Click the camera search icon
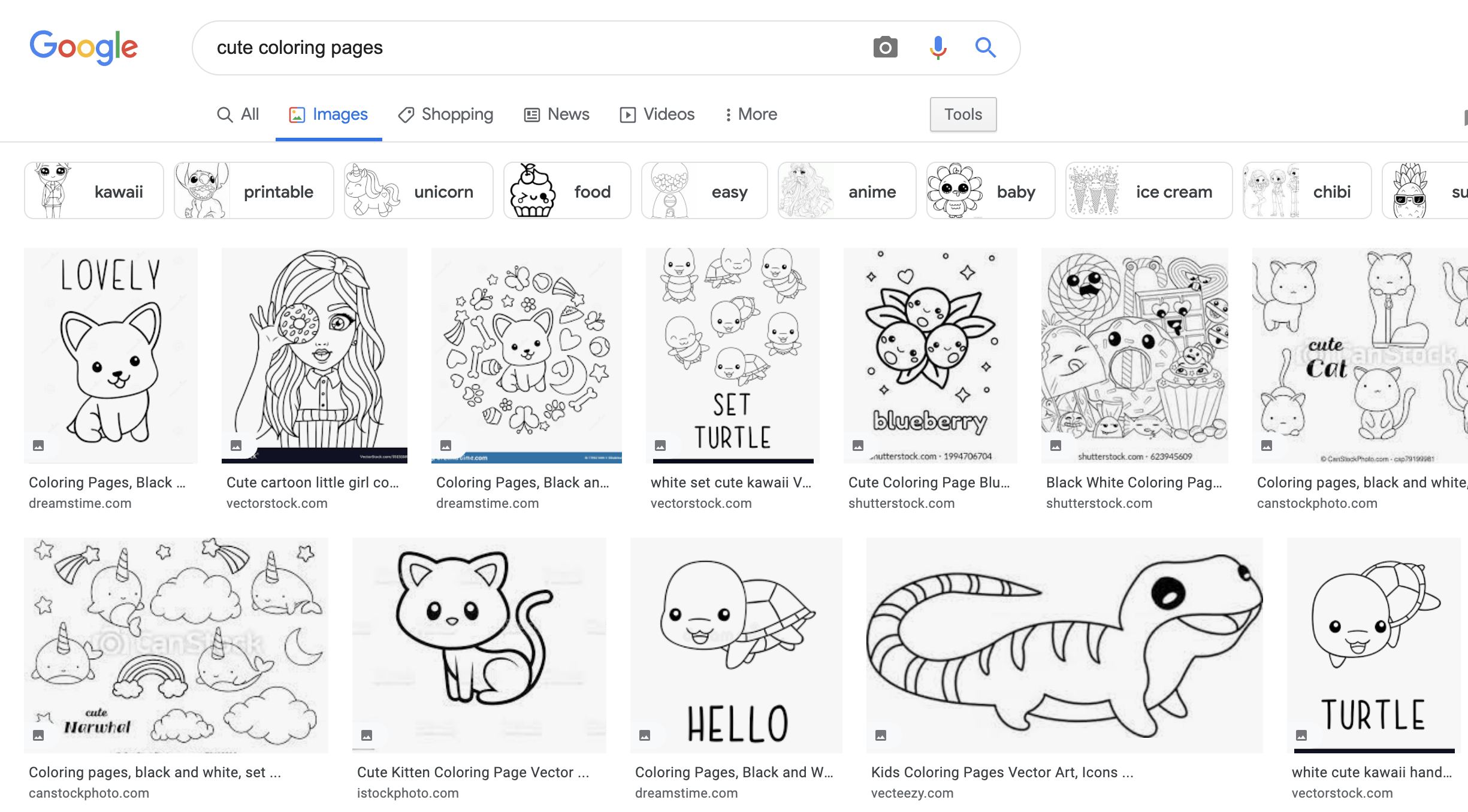This screenshot has height=812, width=1468. pos(884,47)
